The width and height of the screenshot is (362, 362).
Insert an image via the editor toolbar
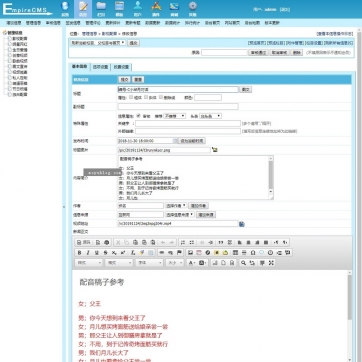click(190, 253)
